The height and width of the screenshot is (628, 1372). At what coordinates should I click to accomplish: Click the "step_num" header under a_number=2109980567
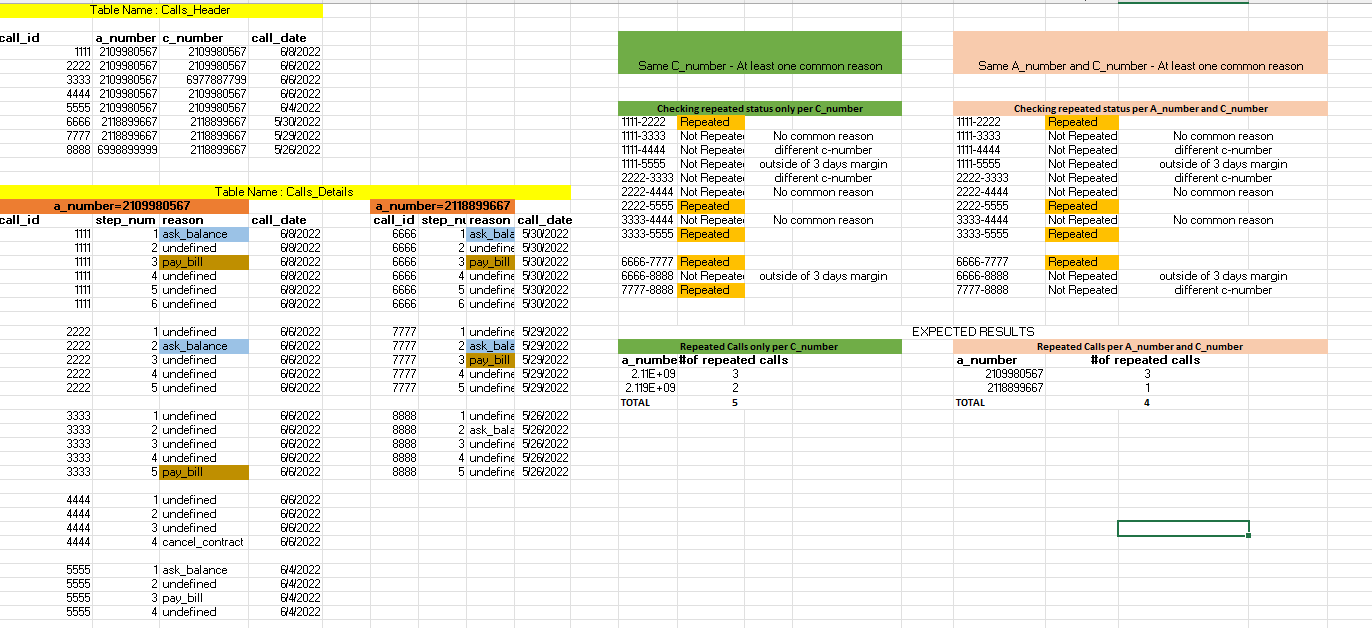pos(126,220)
